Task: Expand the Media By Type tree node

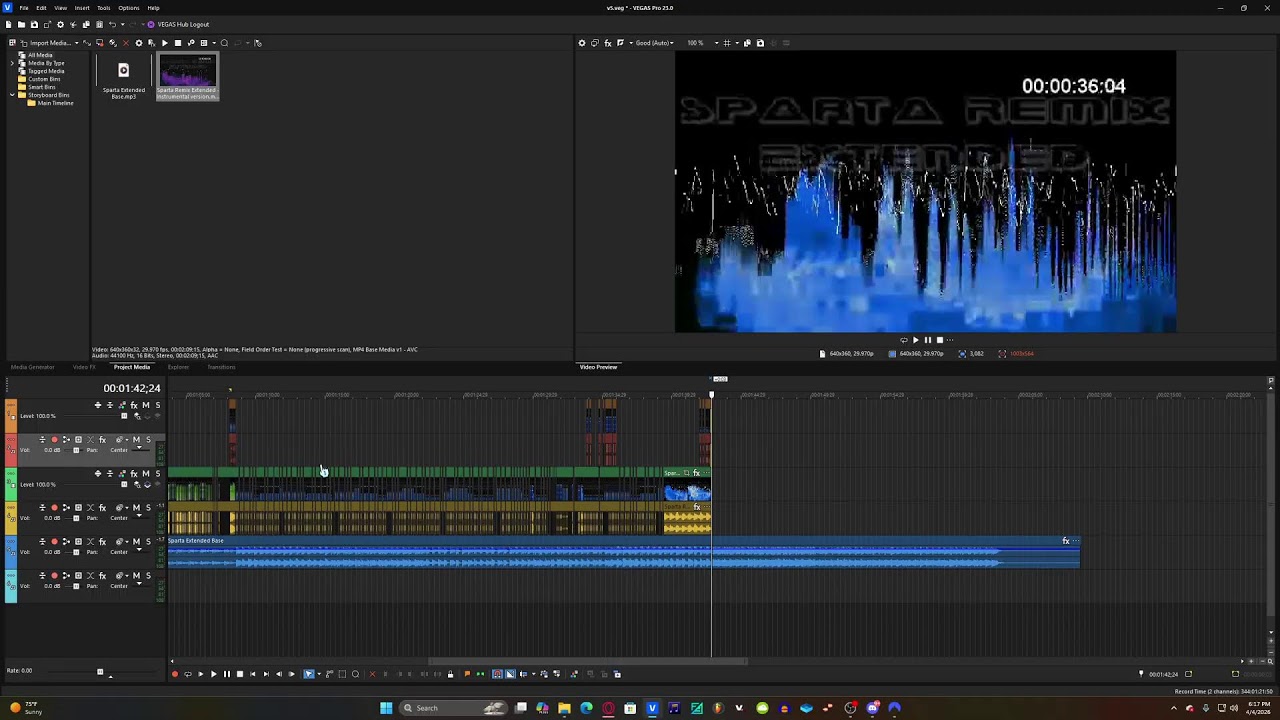Action: pos(12,63)
